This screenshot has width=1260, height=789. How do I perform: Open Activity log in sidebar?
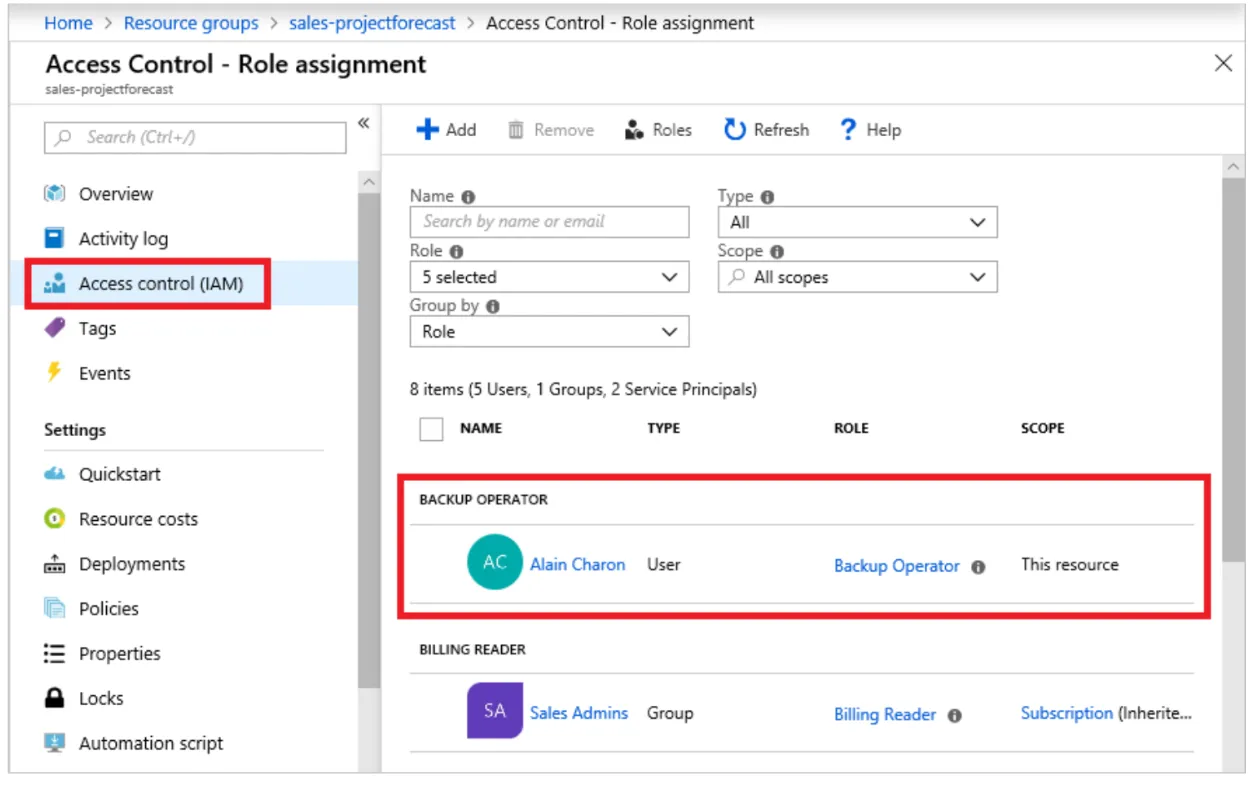tap(123, 239)
